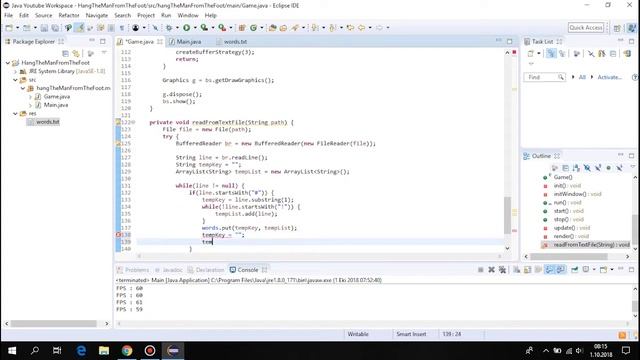Click the Open Type folder icon

click(x=272, y=28)
